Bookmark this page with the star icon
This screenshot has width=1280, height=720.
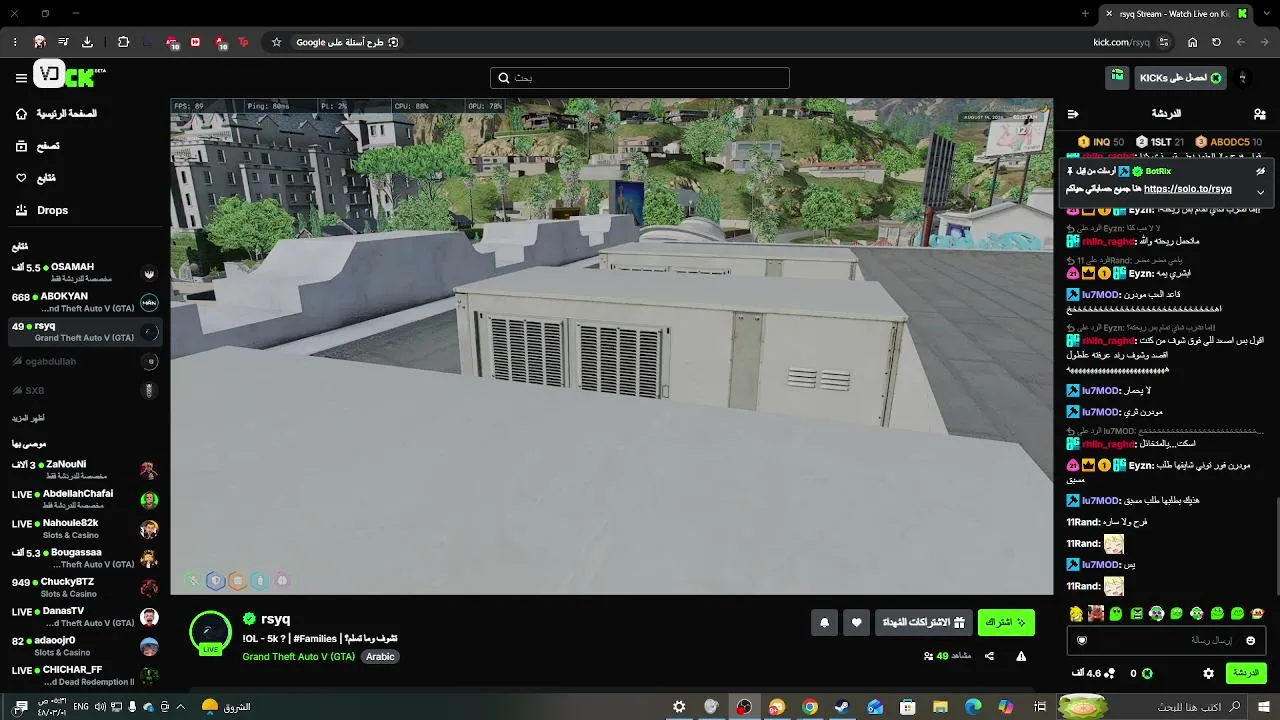point(276,42)
